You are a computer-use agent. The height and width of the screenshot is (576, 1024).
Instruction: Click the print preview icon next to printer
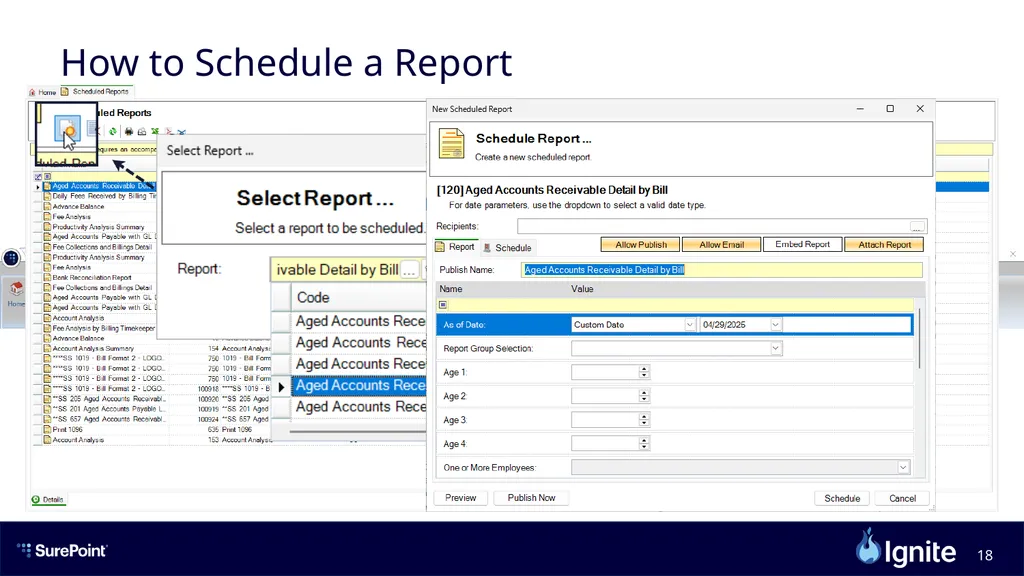[142, 131]
